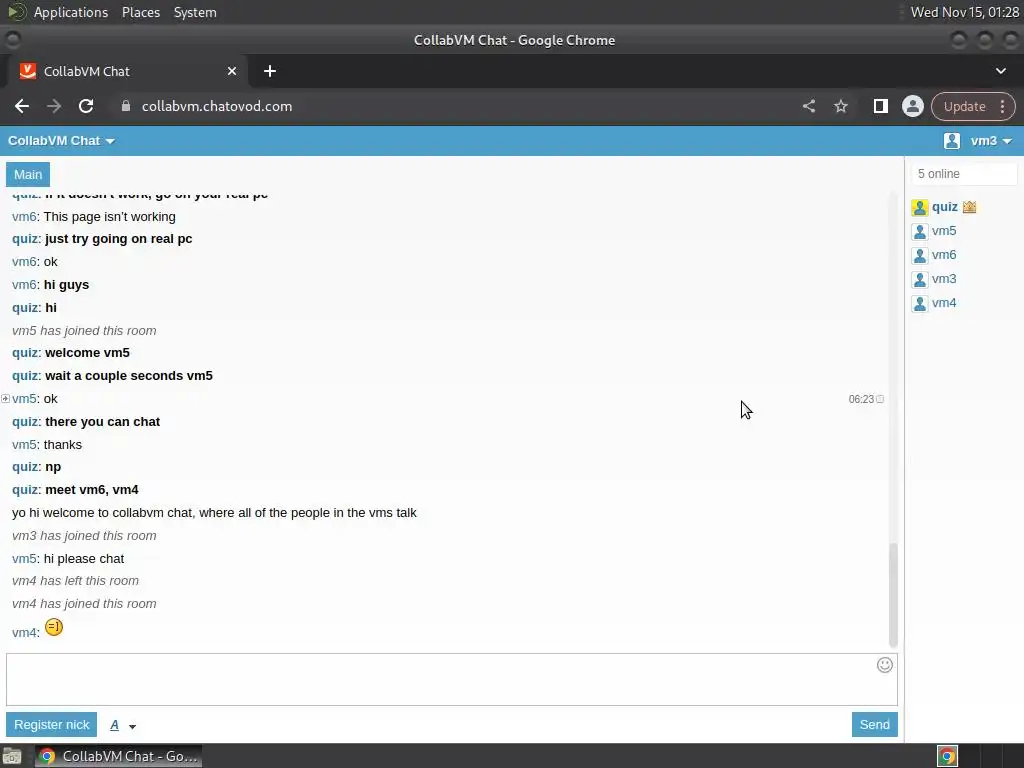Click the 'yo hi welcome to collabvm chat' message
The image size is (1024, 768).
[x=214, y=513]
